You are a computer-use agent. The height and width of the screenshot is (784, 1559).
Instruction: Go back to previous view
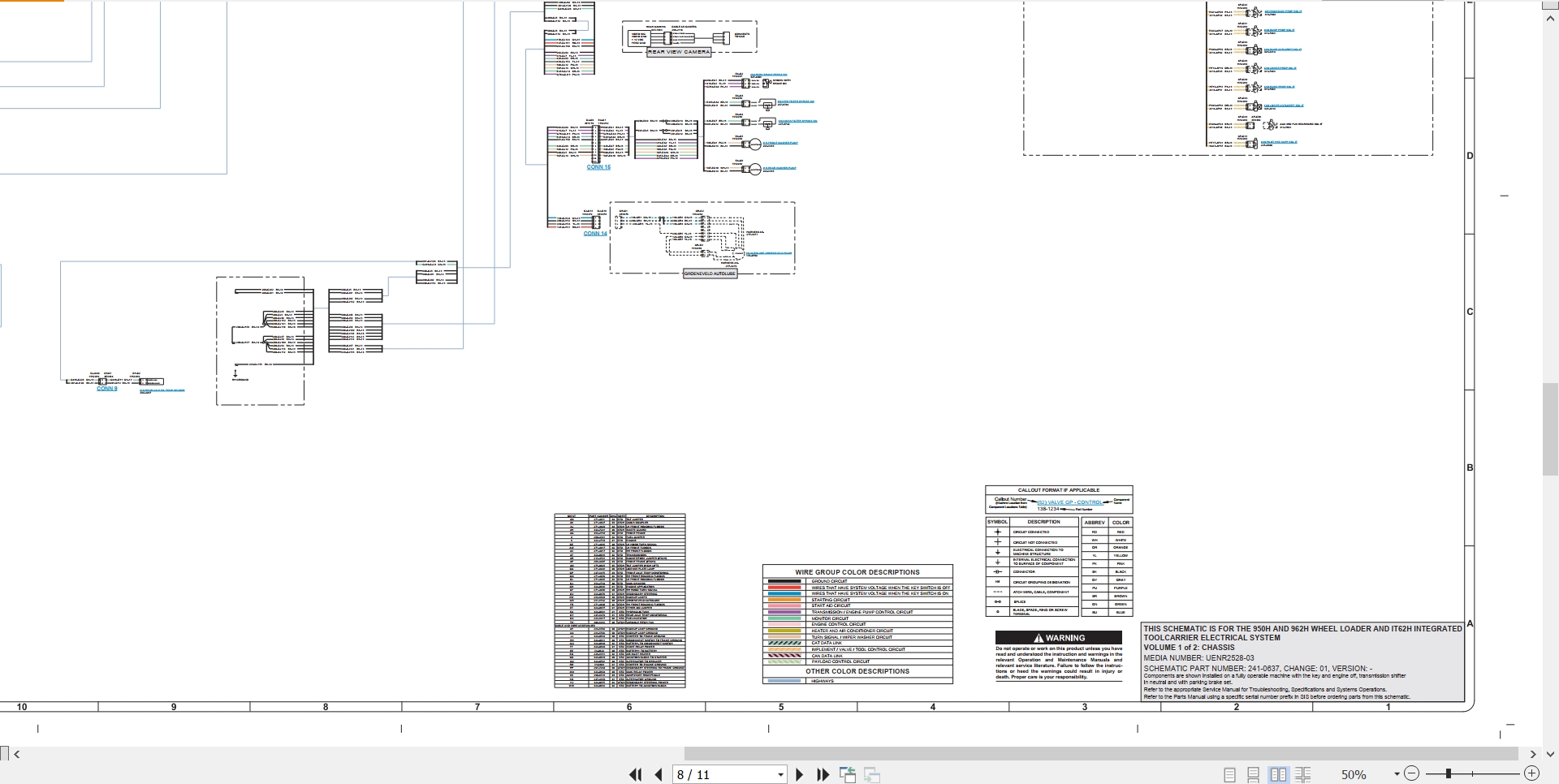848,775
